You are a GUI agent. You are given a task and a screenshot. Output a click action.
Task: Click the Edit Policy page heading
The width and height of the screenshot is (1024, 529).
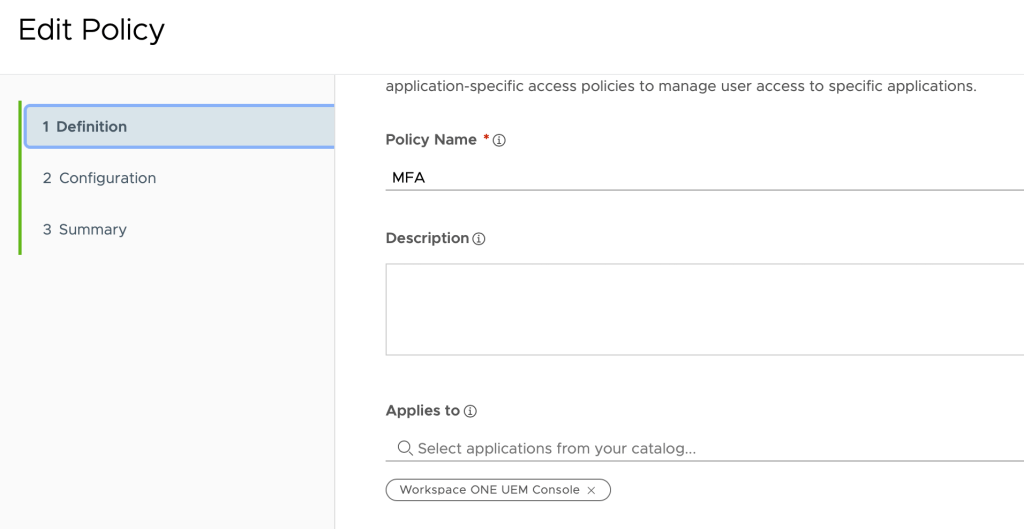coord(91,30)
